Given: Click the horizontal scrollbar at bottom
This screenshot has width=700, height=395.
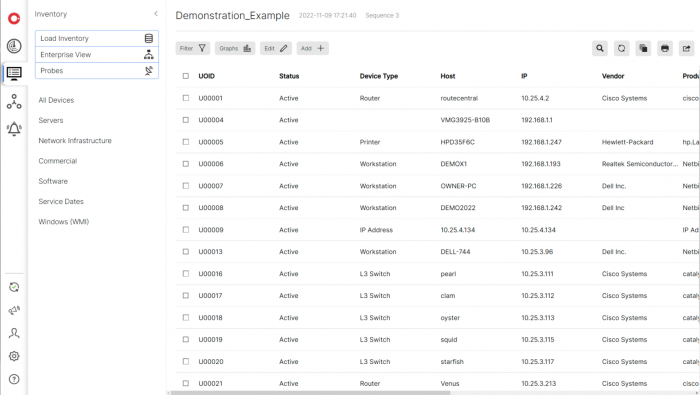Looking at the screenshot, I should (310, 393).
